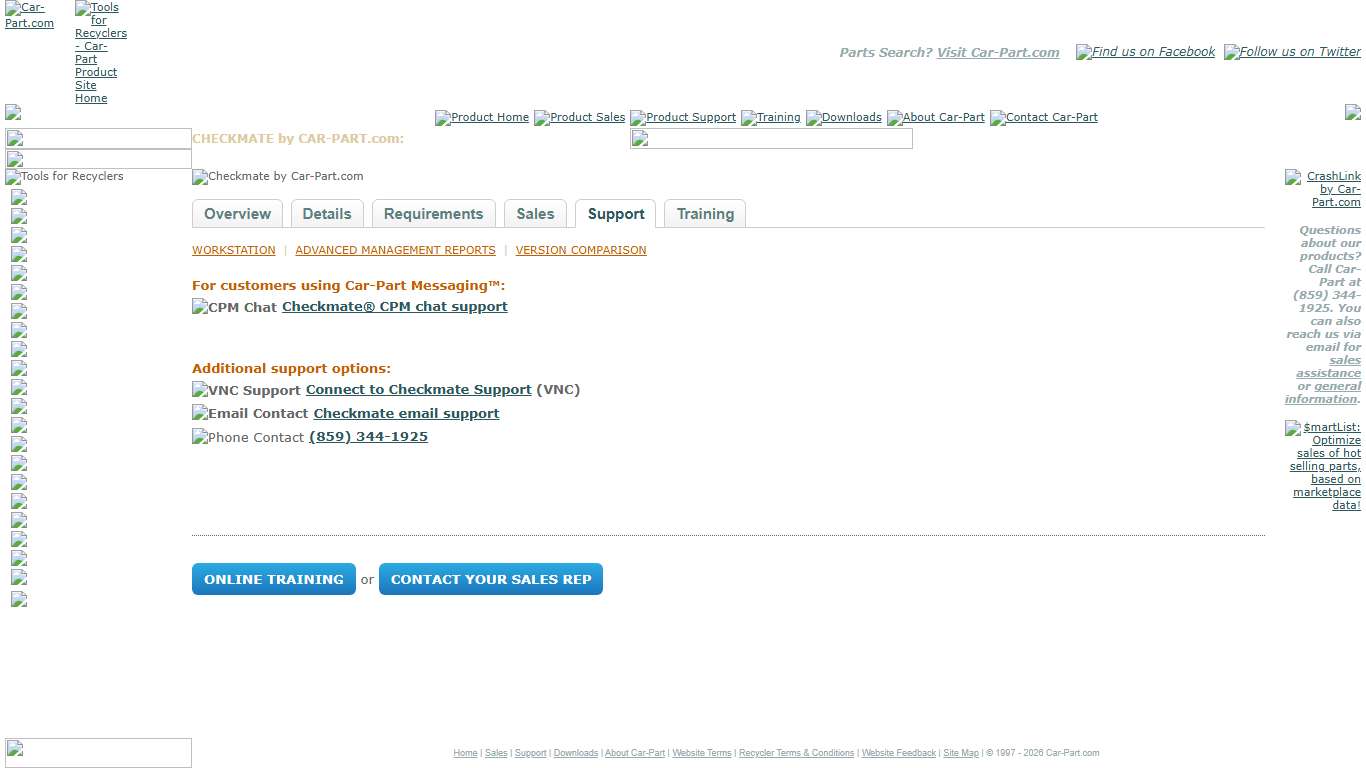Image resolution: width=1366 pixels, height=768 pixels.
Task: Open the WORKSTATION link
Action: (x=233, y=250)
